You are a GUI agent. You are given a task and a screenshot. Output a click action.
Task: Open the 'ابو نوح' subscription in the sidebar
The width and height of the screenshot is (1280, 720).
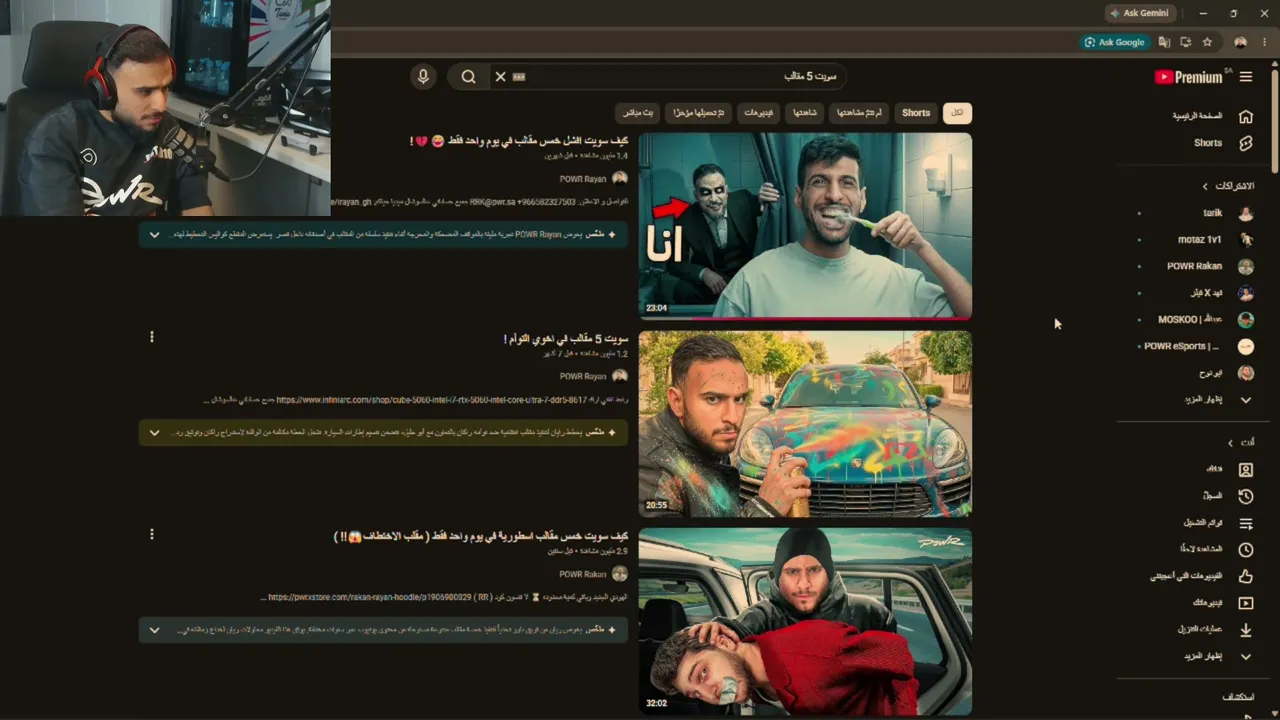click(x=1210, y=373)
